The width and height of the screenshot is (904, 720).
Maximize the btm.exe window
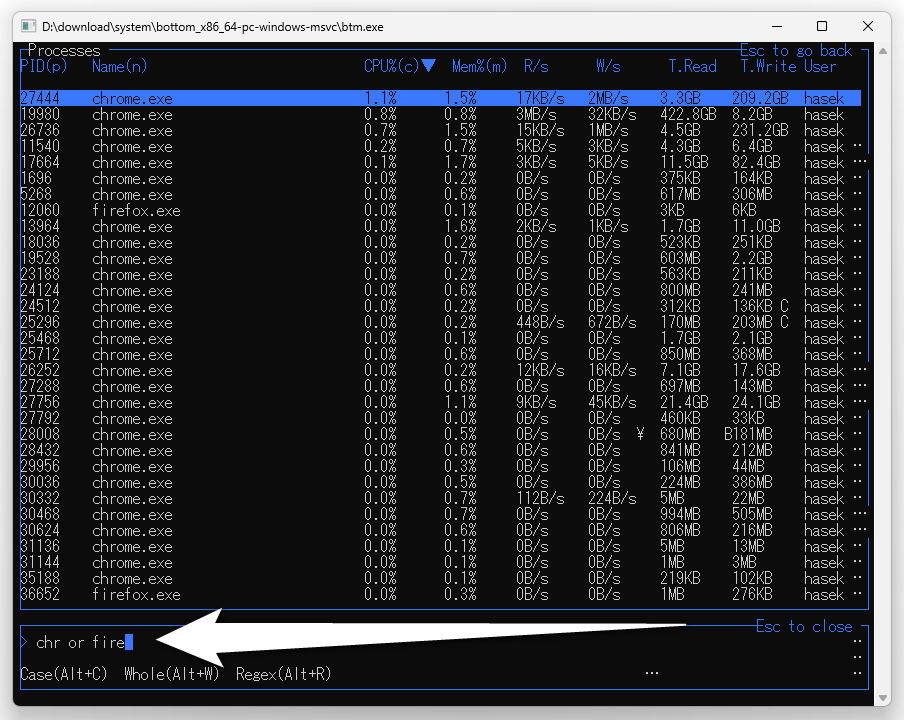point(822,27)
